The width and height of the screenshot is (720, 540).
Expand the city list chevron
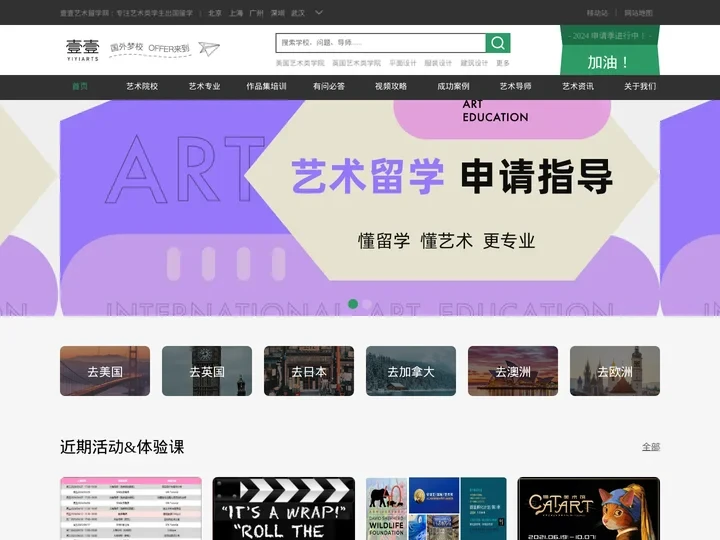319,13
